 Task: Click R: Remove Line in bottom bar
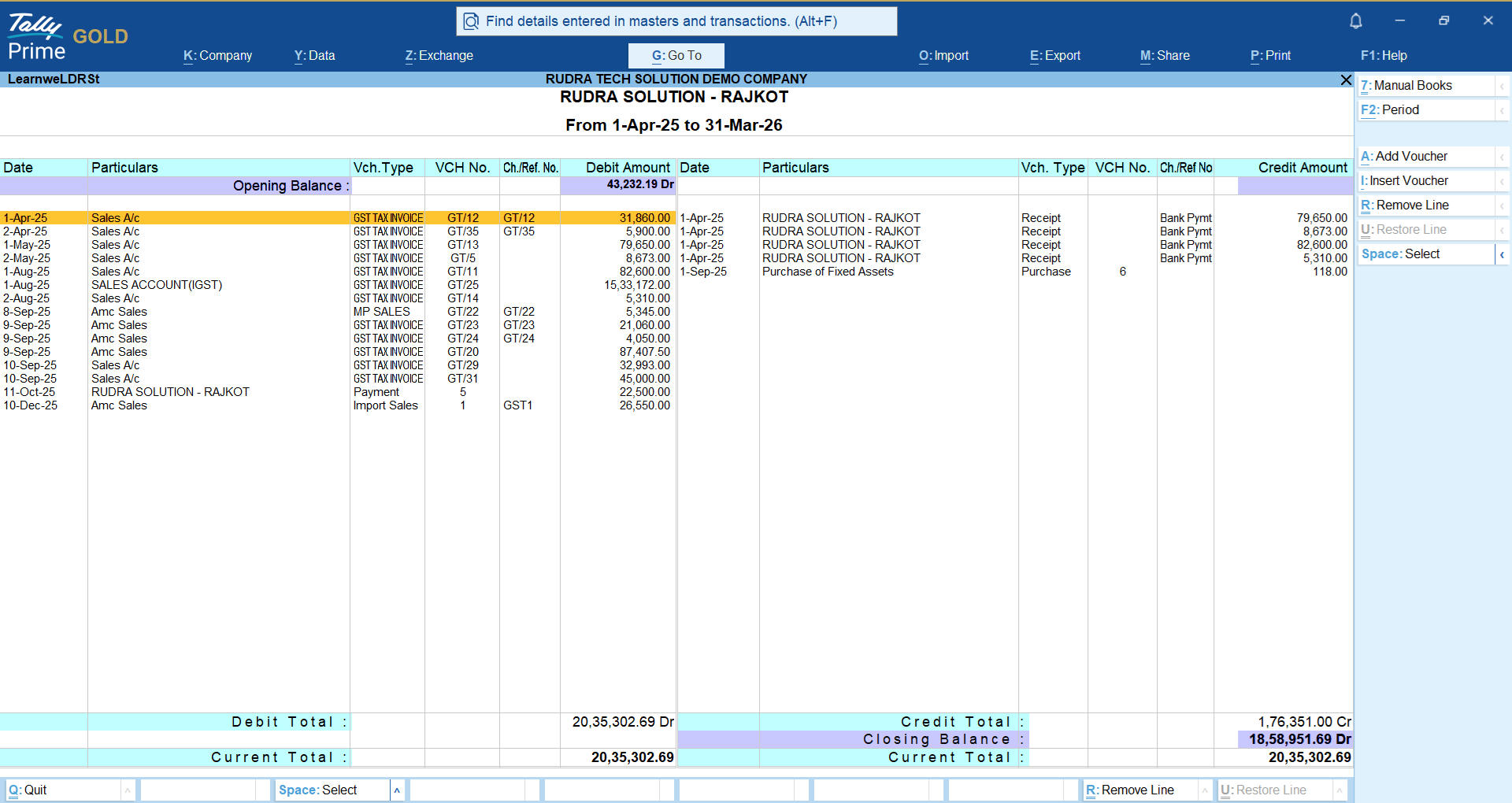point(1140,790)
